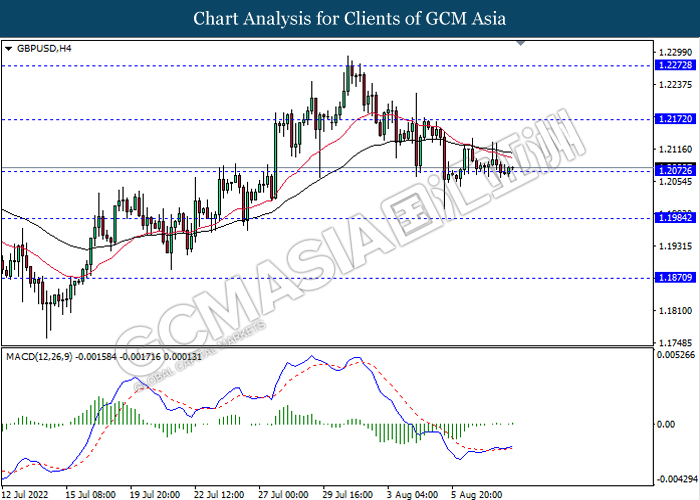Click the MACD(12,26,9) indicator label
The height and width of the screenshot is (500, 700).
[39, 357]
